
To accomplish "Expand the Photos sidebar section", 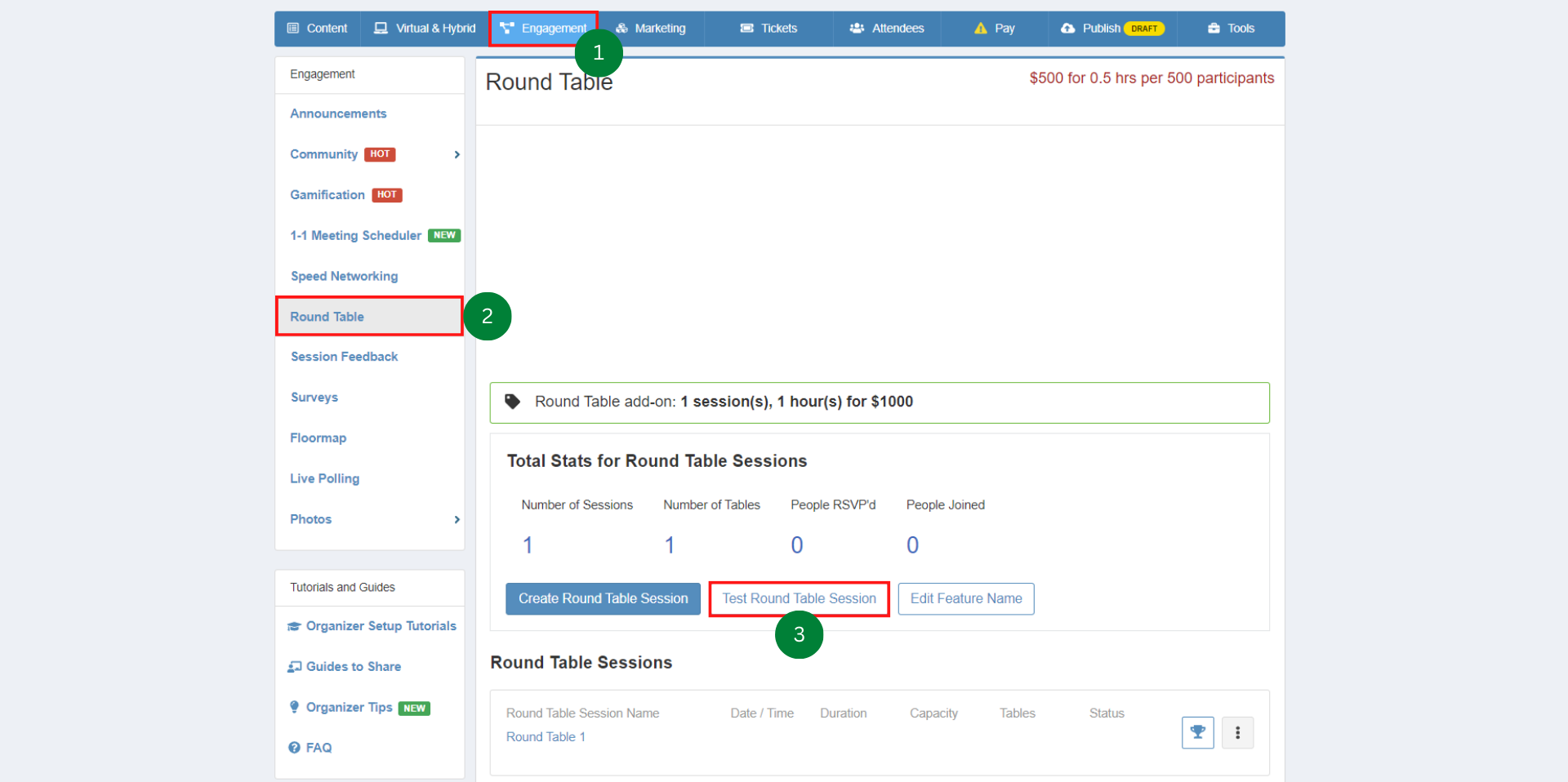I will (x=457, y=519).
